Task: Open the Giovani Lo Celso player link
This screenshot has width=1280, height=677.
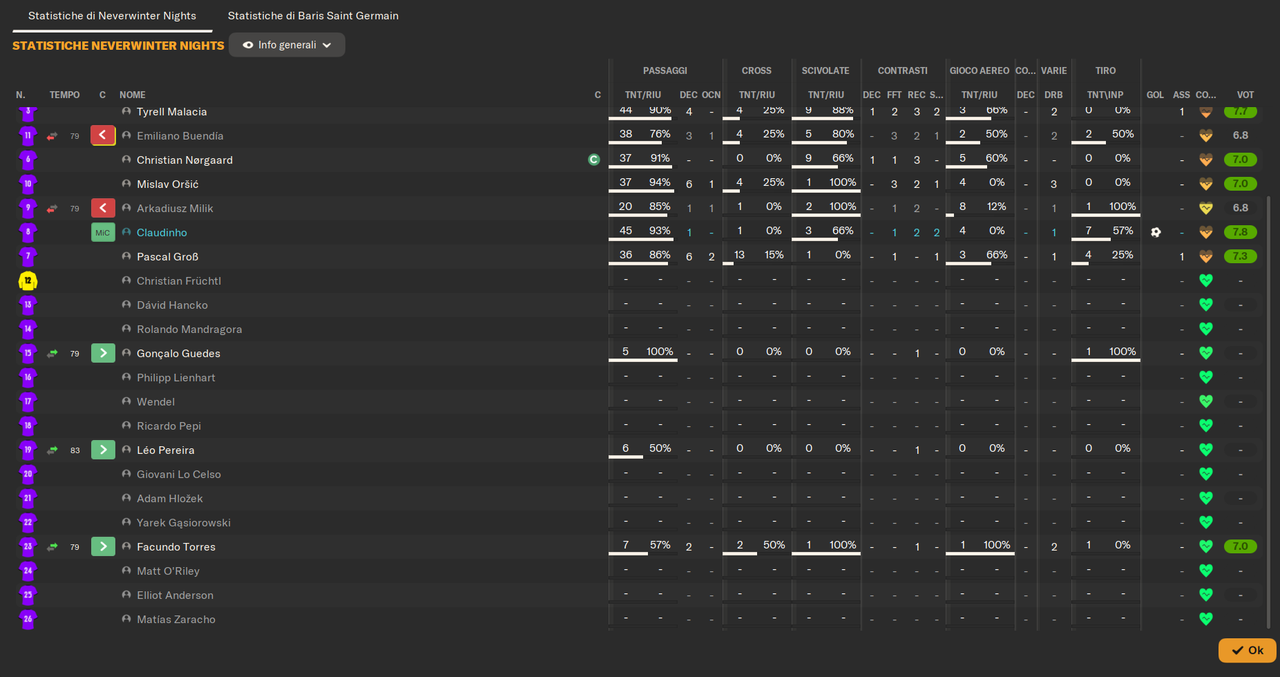Action: [x=179, y=474]
